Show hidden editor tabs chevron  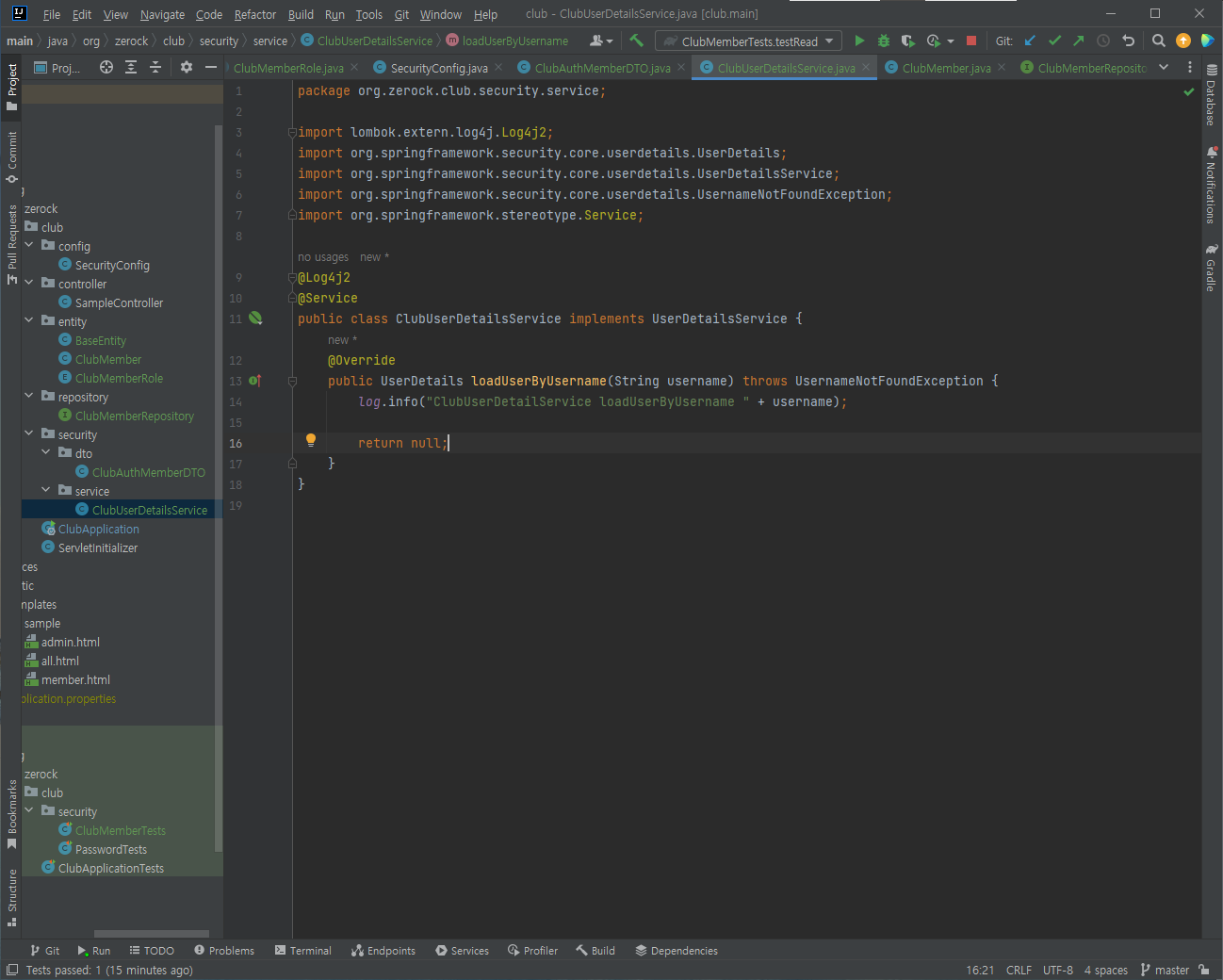click(x=1164, y=67)
